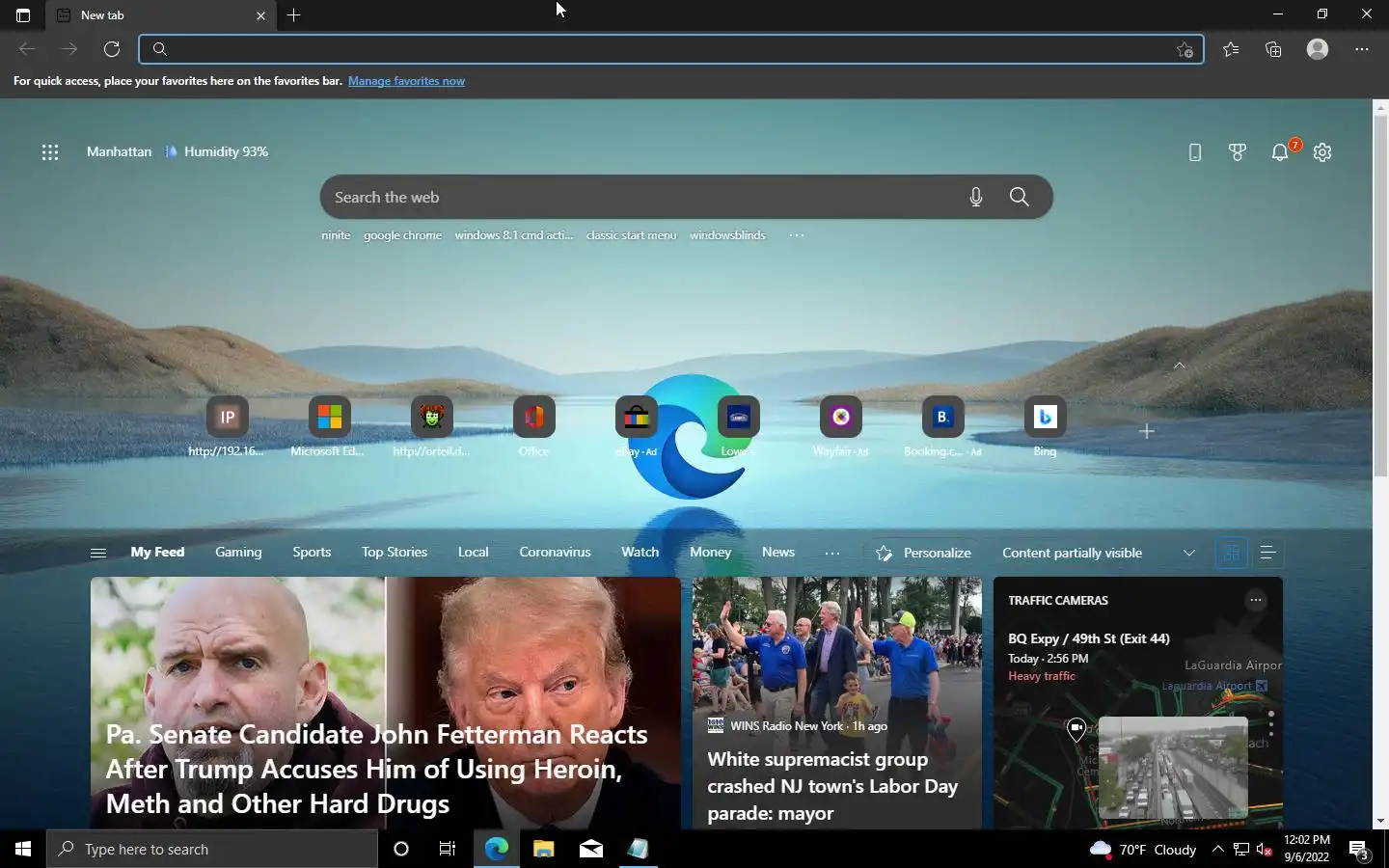Click the traffic camera preview image
This screenshot has height=868, width=1389.
[1173, 768]
